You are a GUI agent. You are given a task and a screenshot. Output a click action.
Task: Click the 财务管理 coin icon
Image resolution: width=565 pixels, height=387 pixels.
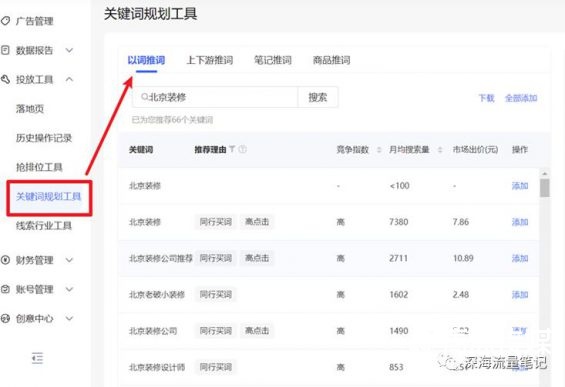[5, 260]
